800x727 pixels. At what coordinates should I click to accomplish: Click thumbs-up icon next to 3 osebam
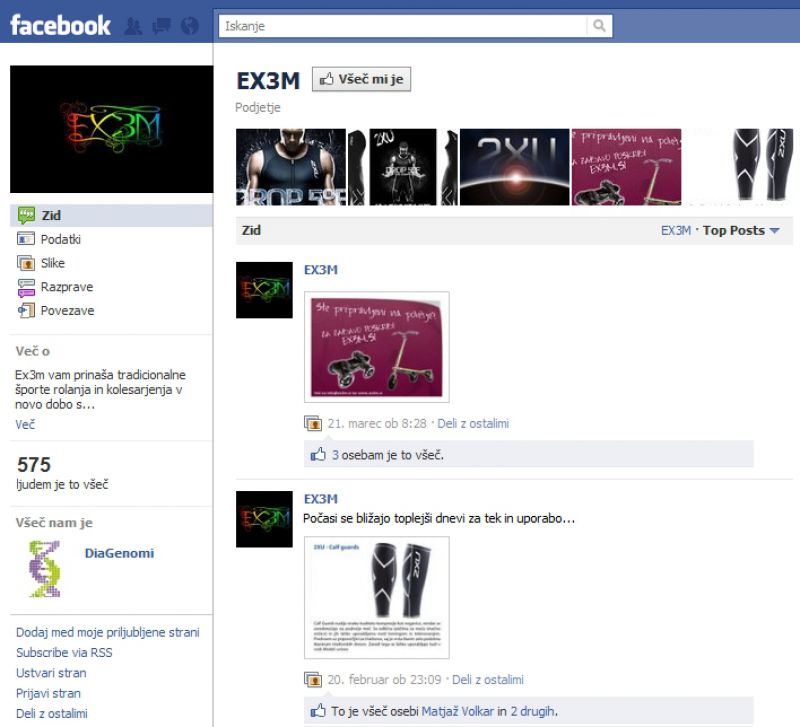tap(318, 454)
